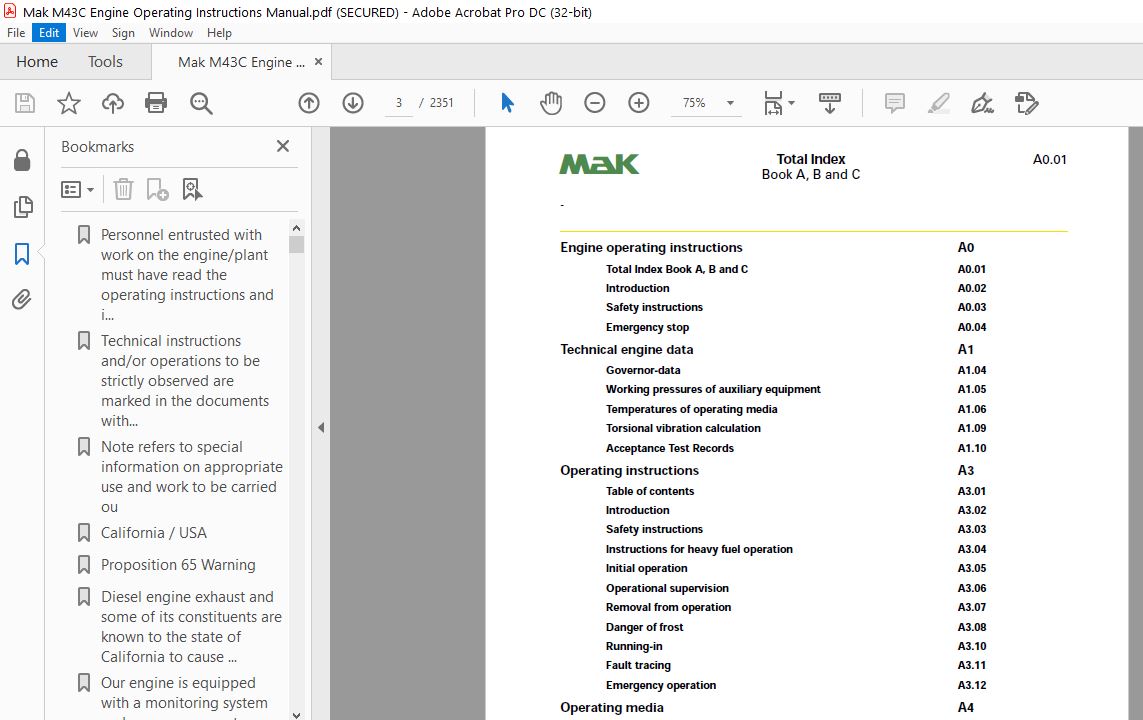Click 'Governor-data' index entry
The width and height of the screenshot is (1143, 720).
point(643,370)
